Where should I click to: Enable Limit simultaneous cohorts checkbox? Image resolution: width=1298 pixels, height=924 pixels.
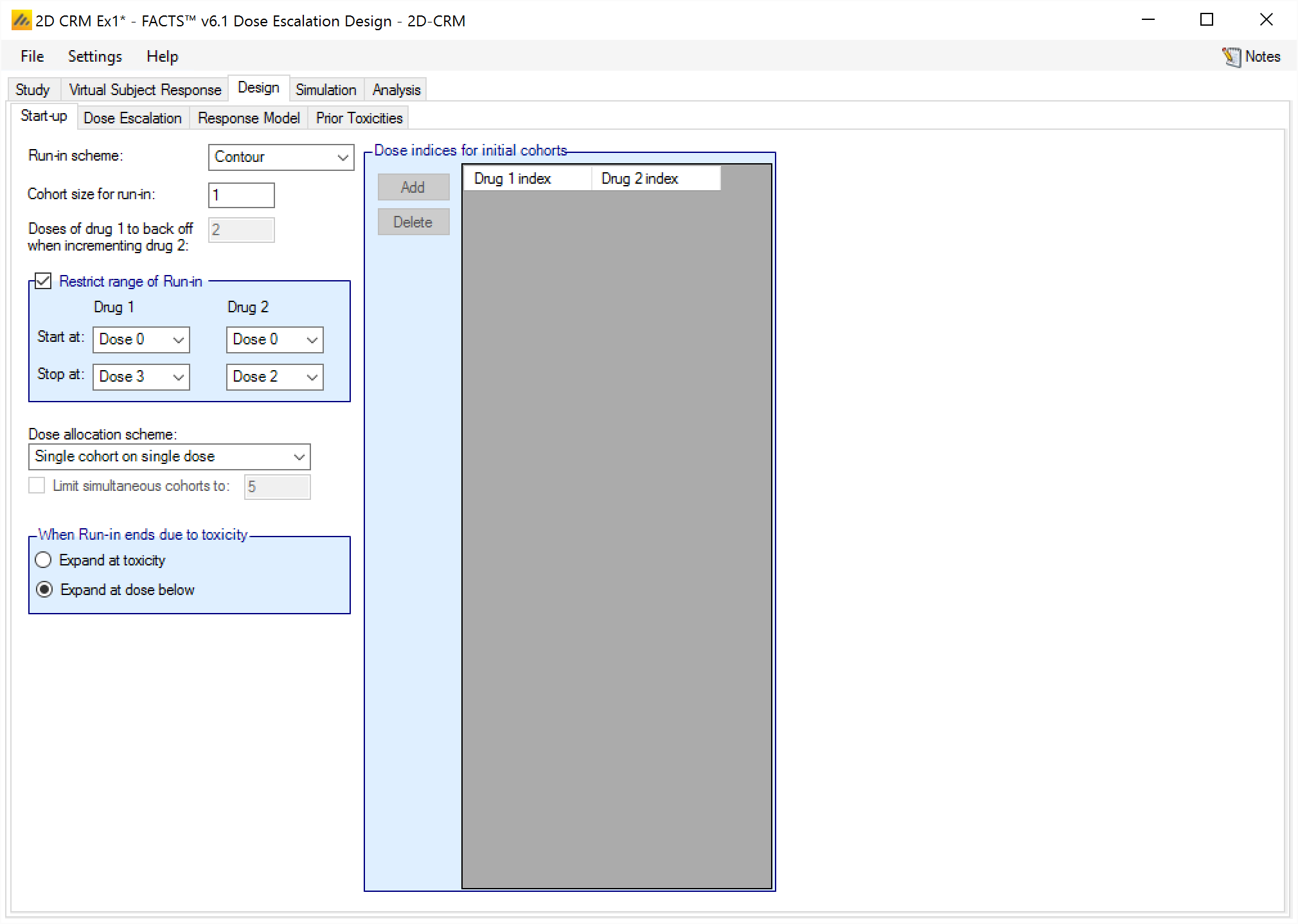37,486
